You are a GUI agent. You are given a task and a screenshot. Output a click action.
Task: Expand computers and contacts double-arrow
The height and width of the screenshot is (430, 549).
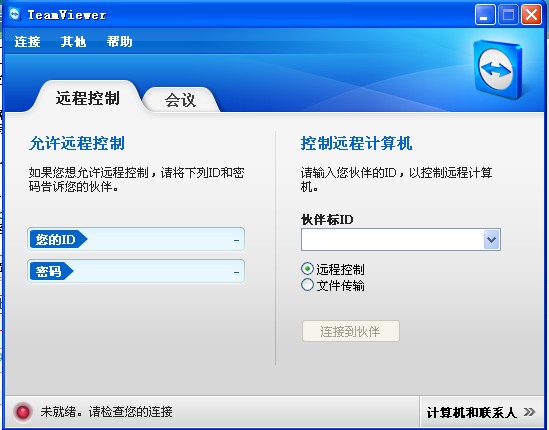[529, 412]
